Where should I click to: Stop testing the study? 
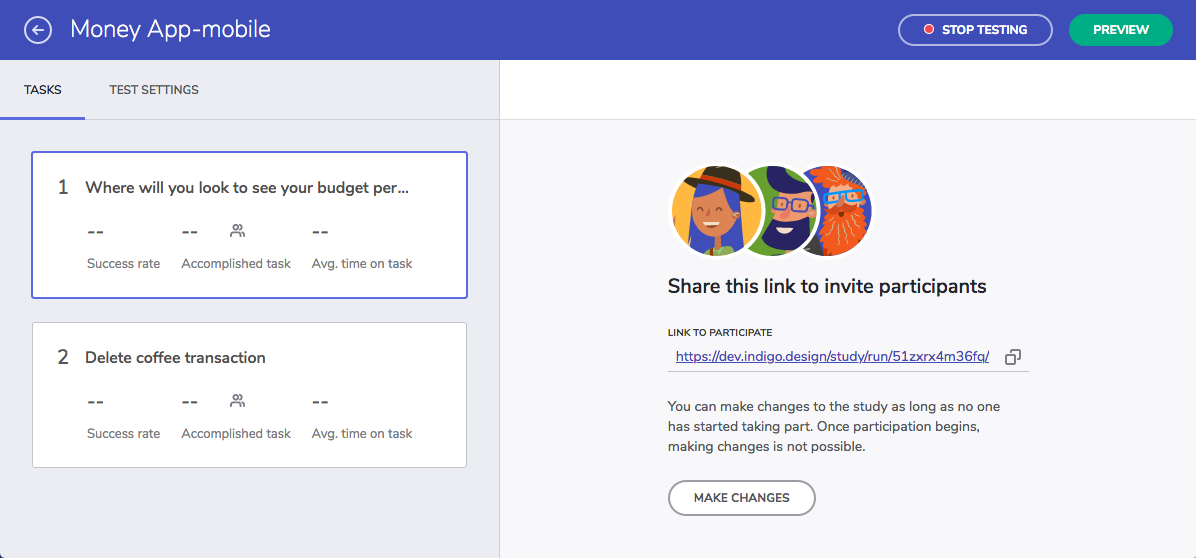click(976, 30)
